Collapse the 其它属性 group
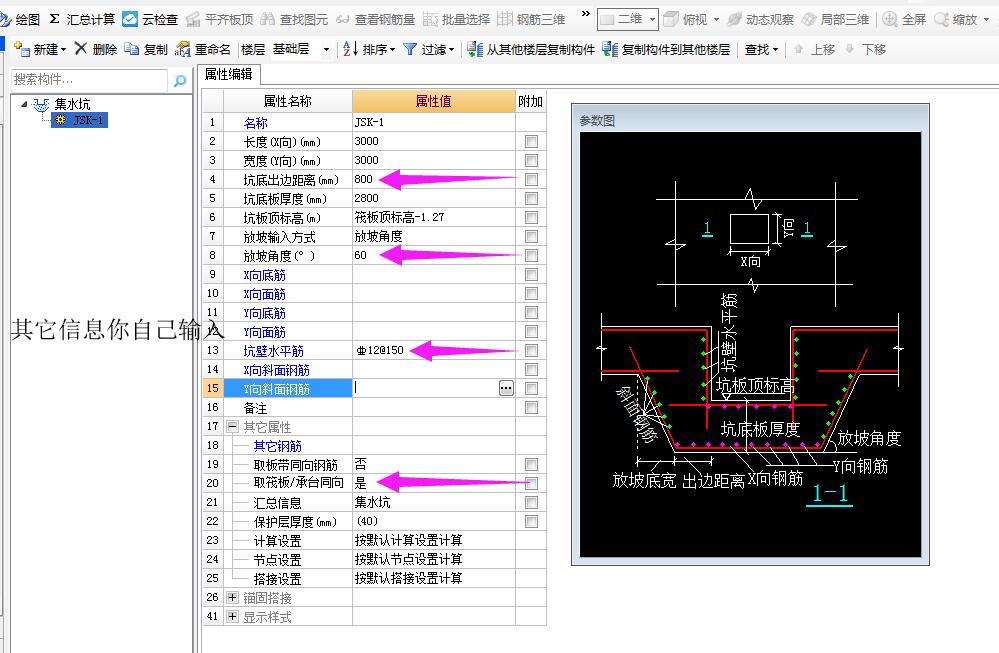999x653 pixels. click(233, 426)
